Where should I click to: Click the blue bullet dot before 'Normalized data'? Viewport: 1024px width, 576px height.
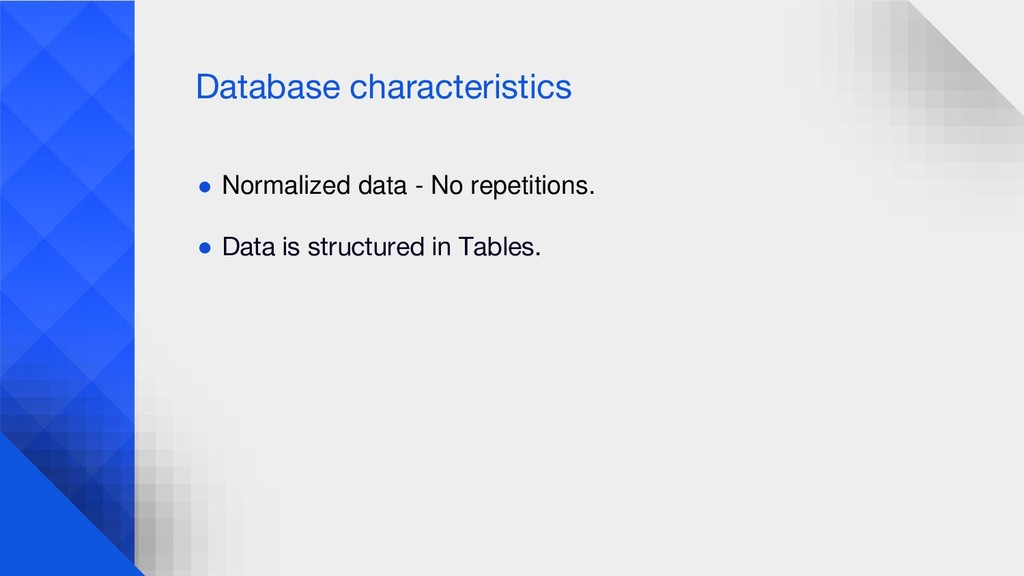tap(205, 187)
